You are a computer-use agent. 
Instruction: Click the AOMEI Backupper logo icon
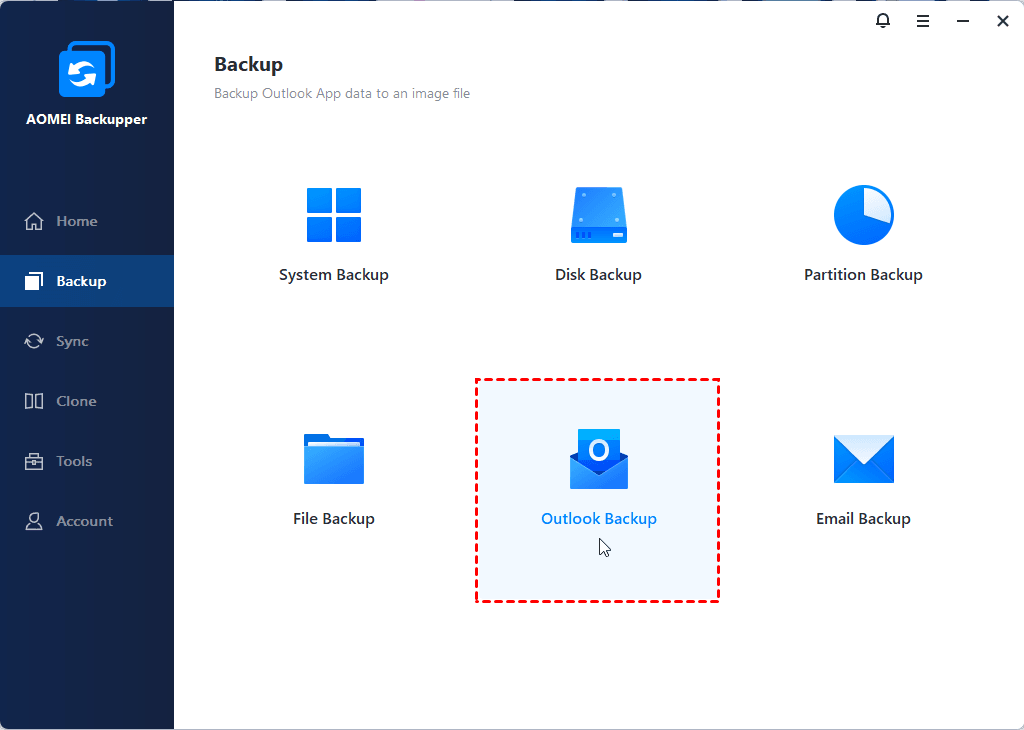[87, 69]
